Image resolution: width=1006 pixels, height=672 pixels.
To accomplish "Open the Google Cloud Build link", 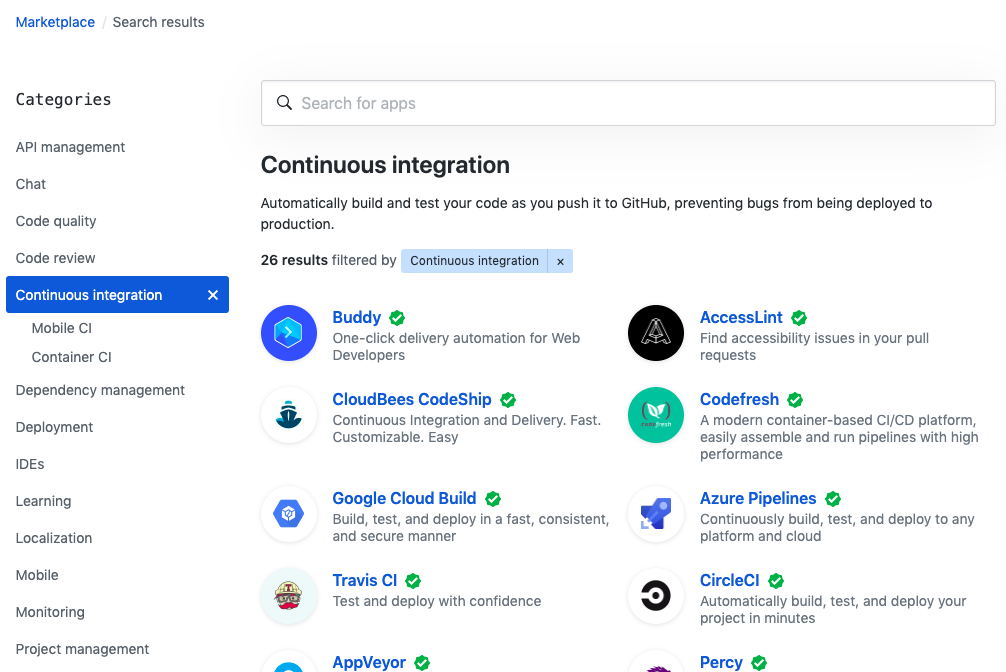I will point(404,498).
